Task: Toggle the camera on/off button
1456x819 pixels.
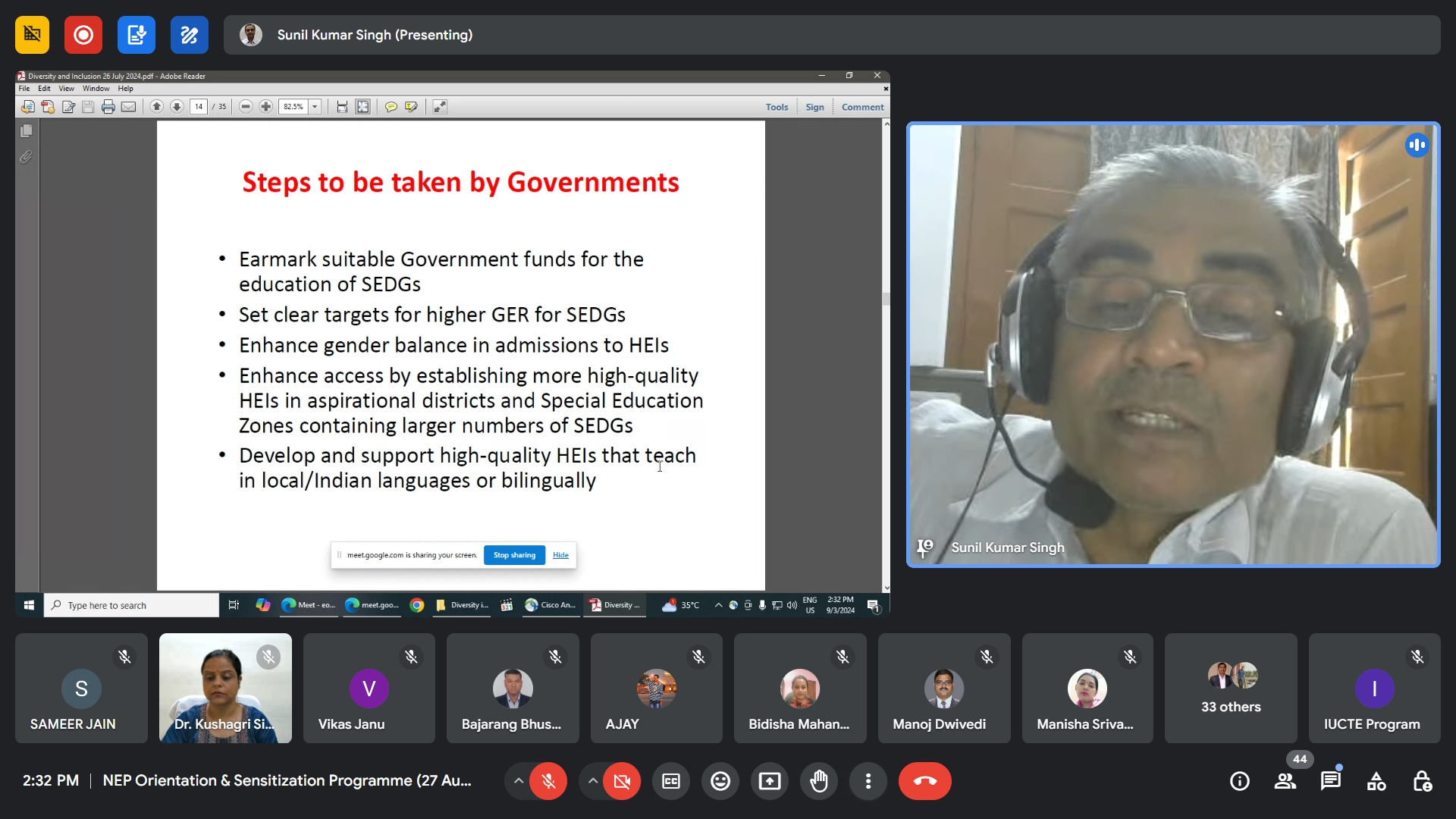Action: pyautogui.click(x=622, y=781)
